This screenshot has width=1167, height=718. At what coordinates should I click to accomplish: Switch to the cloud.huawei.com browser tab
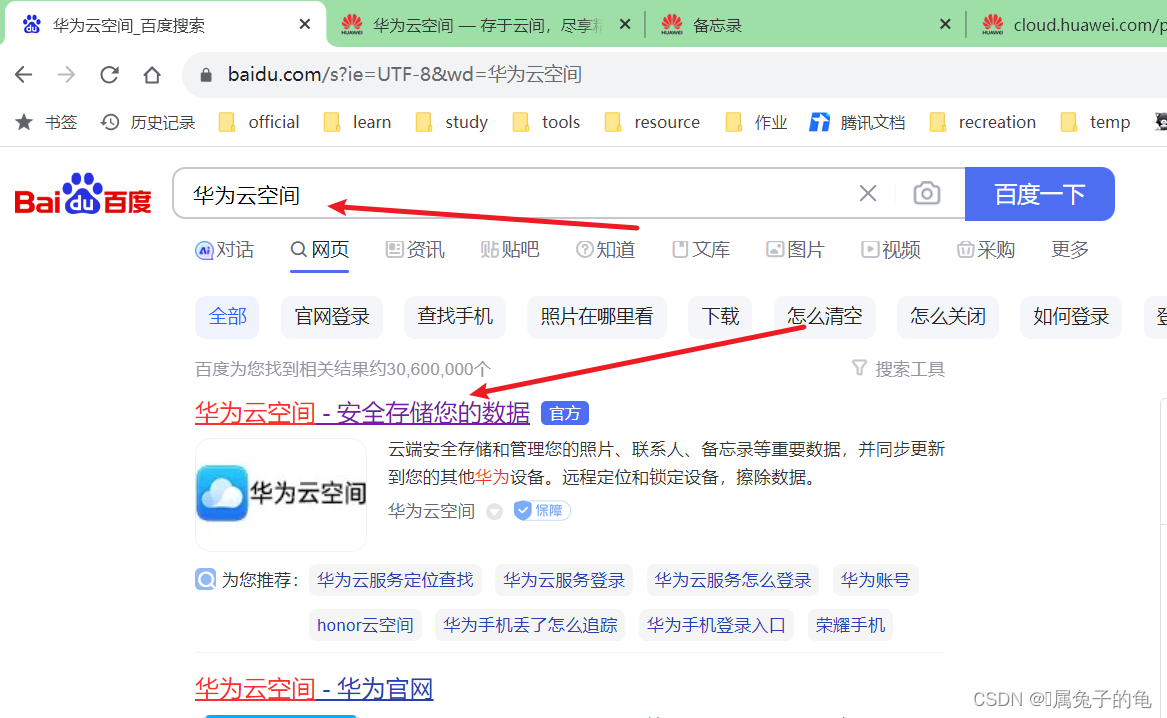(1070, 25)
